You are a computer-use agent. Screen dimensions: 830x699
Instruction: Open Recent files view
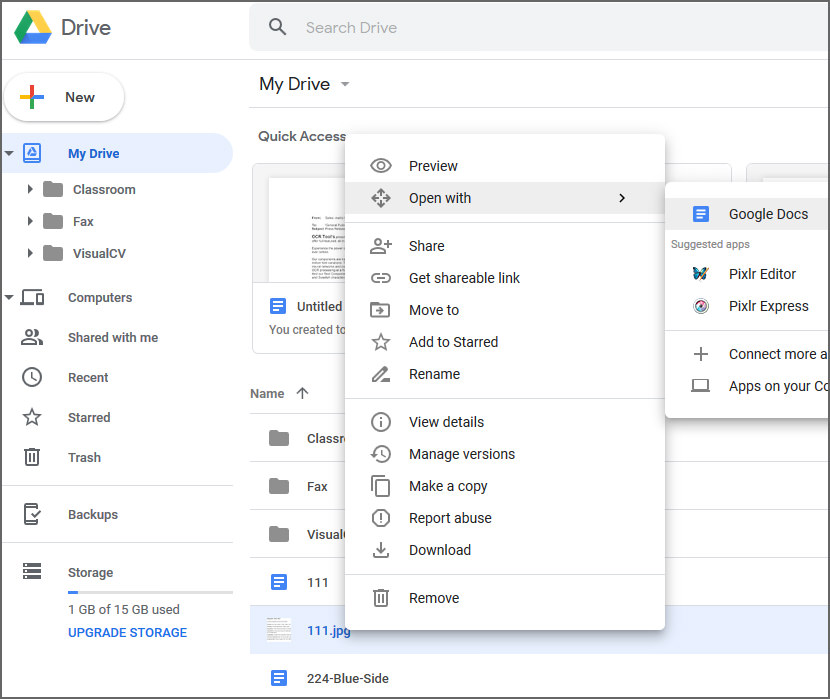point(88,377)
